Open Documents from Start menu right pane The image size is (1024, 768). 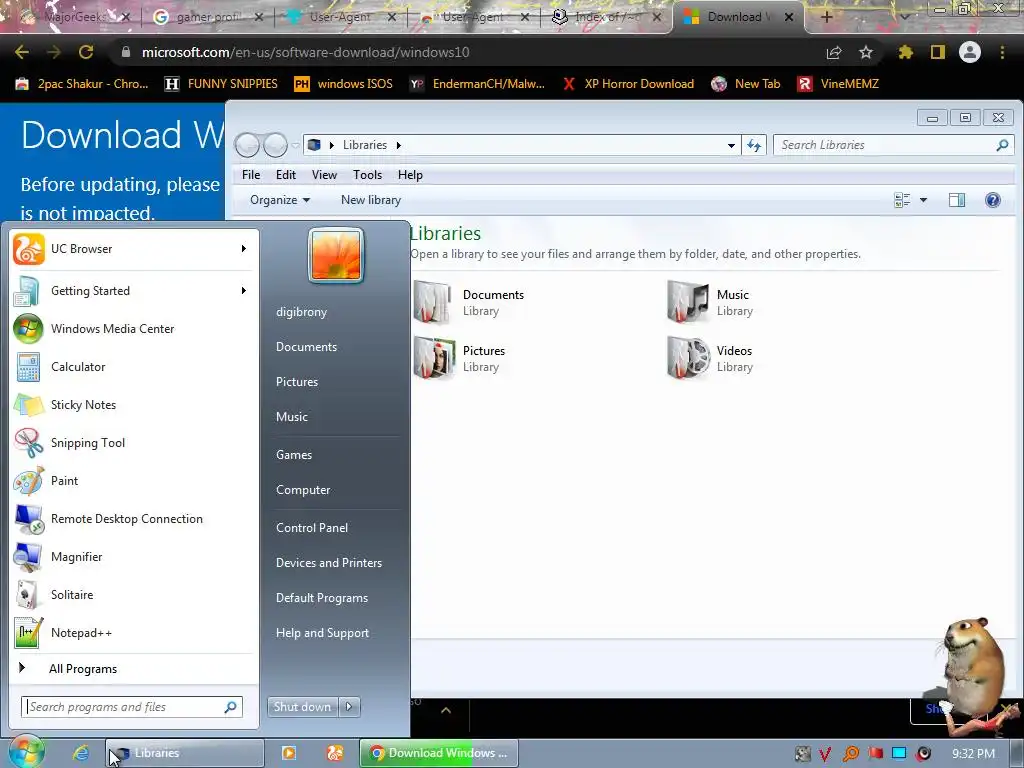tap(306, 347)
